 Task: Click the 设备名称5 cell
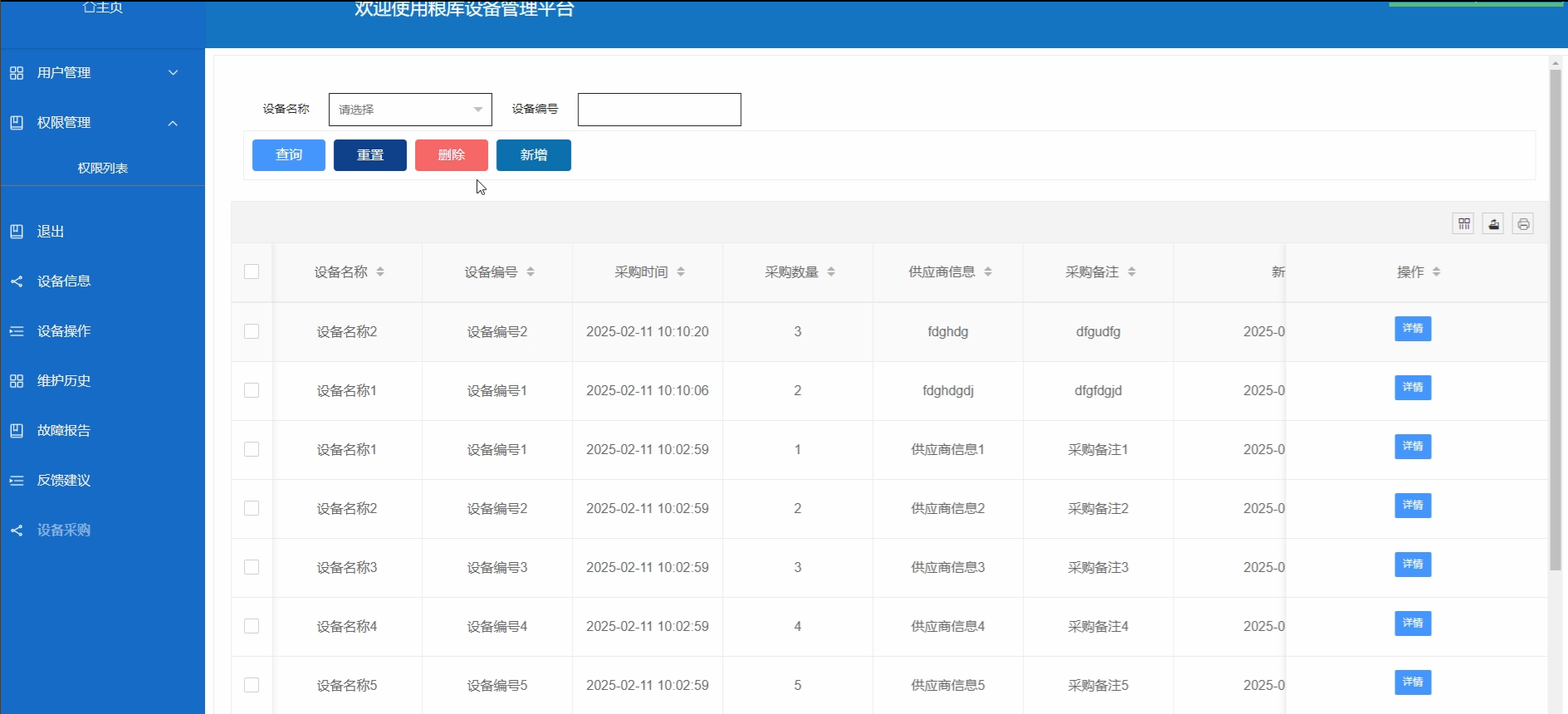[347, 685]
